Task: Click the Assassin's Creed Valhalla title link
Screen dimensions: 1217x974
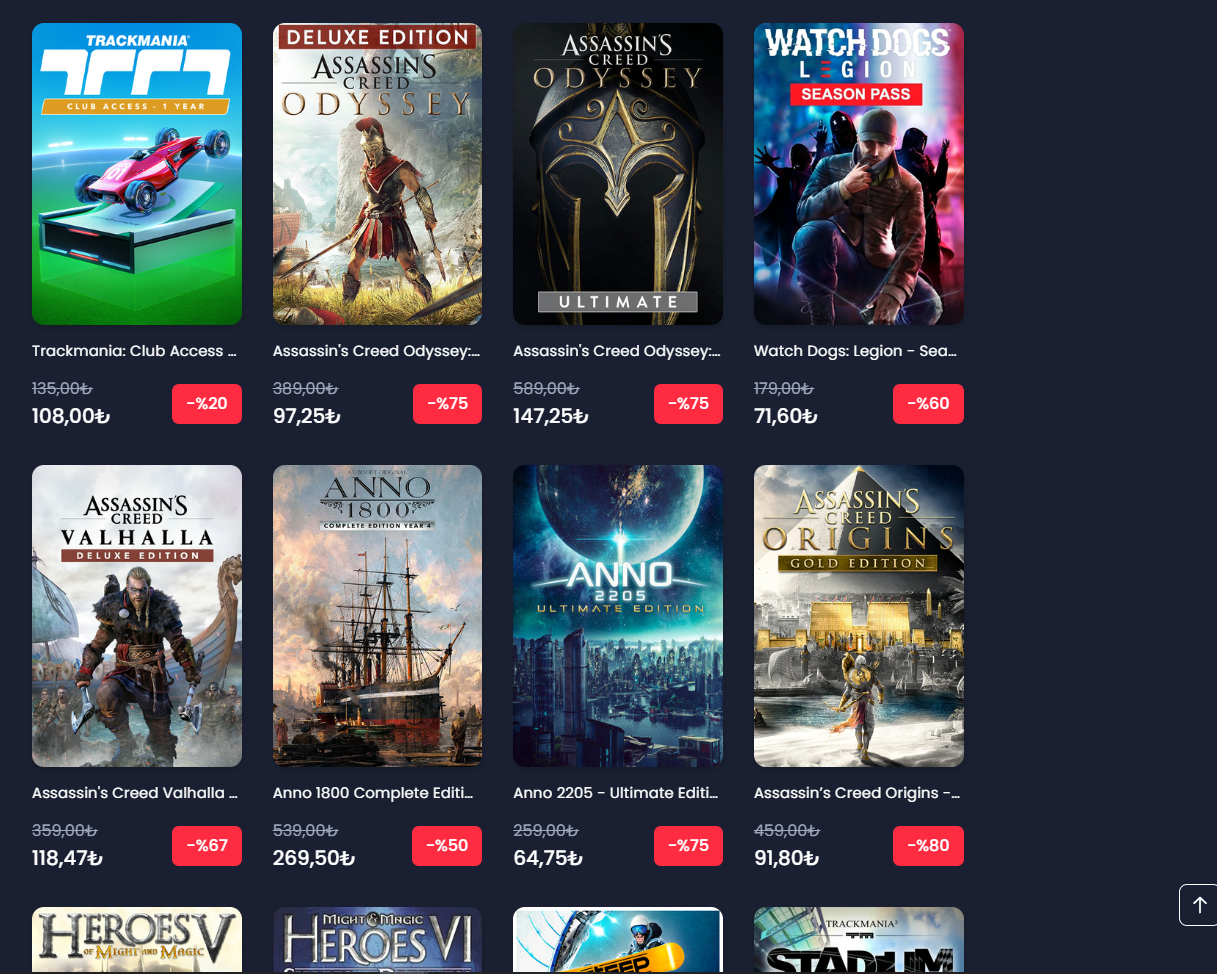Action: pyautogui.click(x=135, y=793)
